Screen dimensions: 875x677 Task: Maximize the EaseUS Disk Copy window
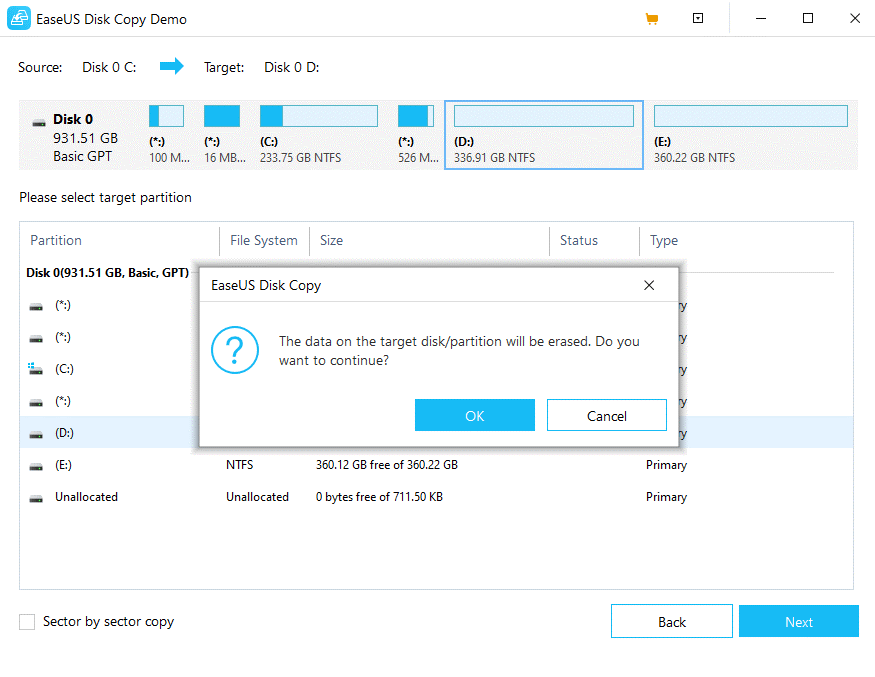pos(807,18)
